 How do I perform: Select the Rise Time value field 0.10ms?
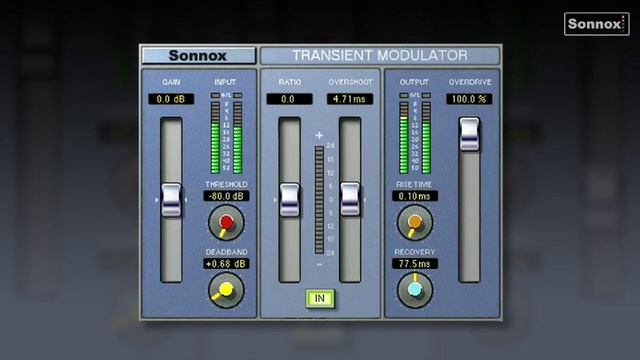point(415,196)
